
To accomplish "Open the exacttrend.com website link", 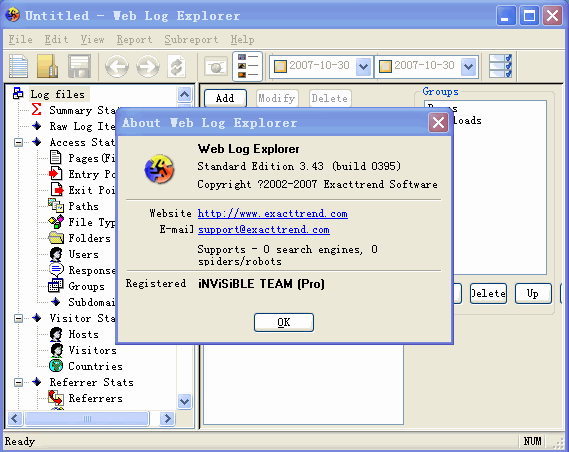I will point(273,213).
